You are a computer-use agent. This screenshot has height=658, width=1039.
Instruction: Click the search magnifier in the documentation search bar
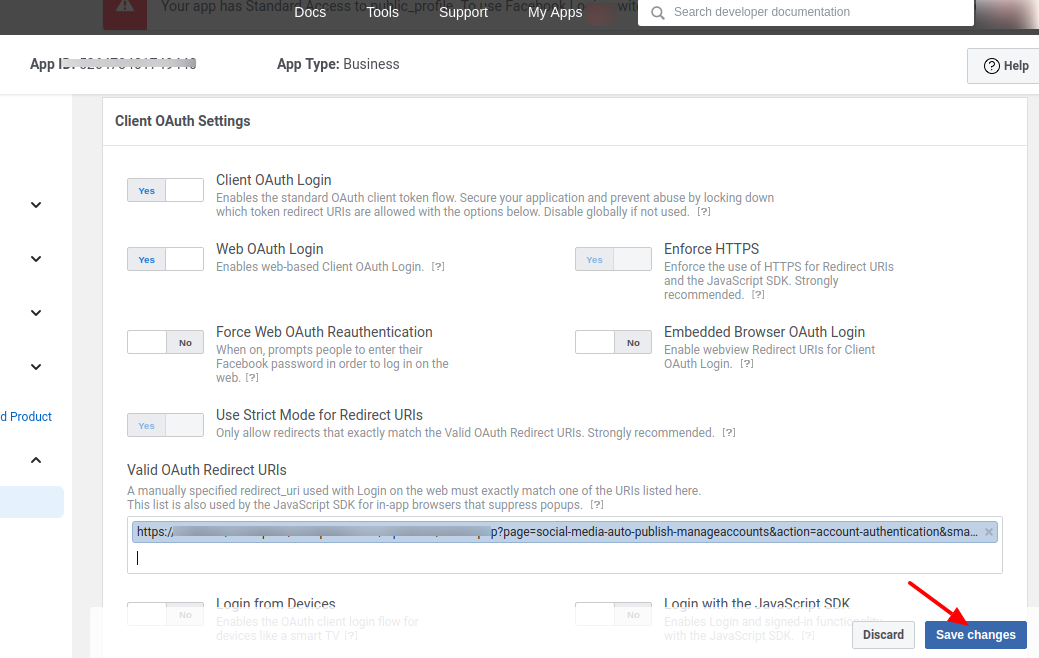pyautogui.click(x=657, y=13)
